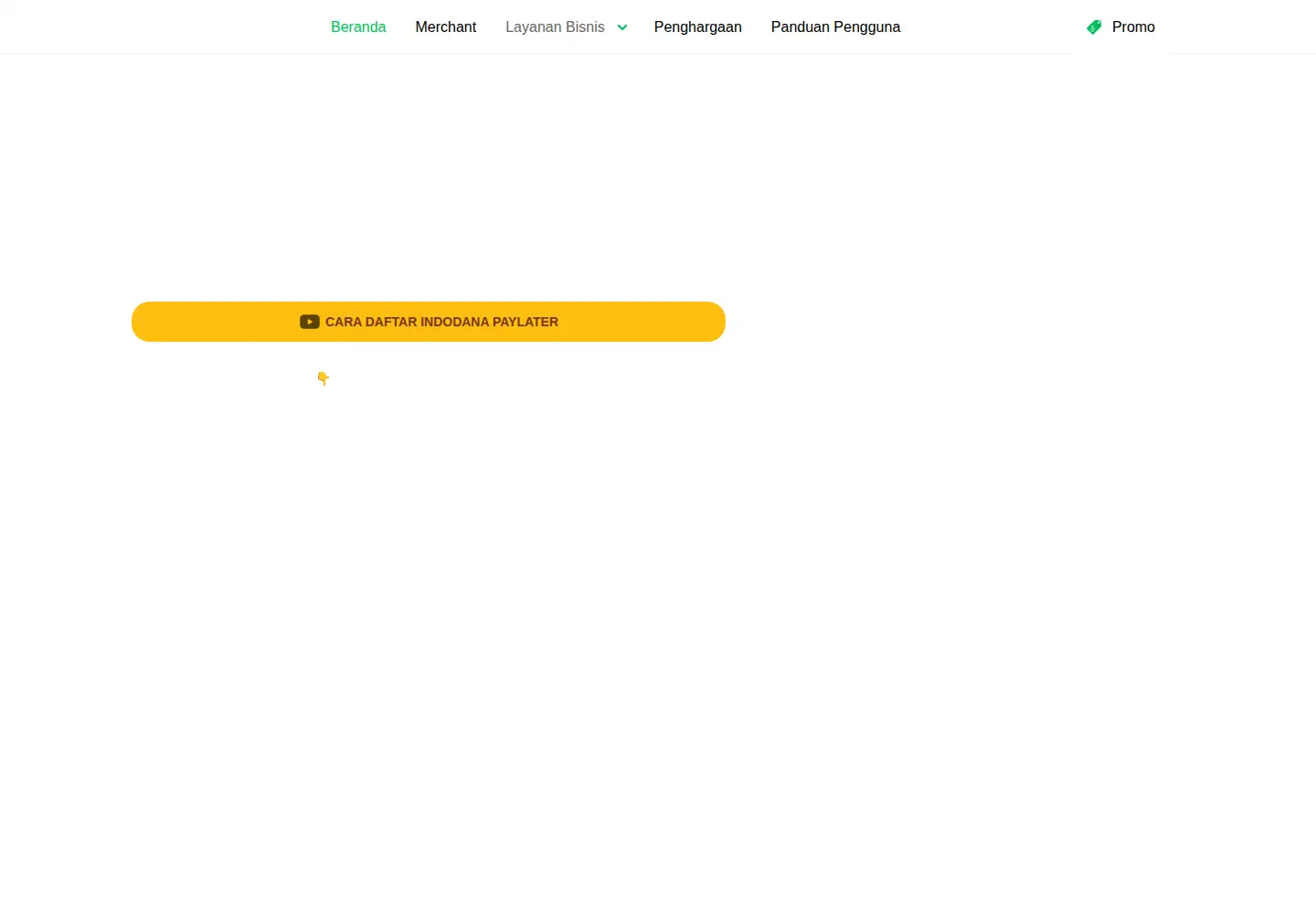Click the YouTube play icon on yellow button
Viewport: 1316px width, 914px height.
click(310, 322)
